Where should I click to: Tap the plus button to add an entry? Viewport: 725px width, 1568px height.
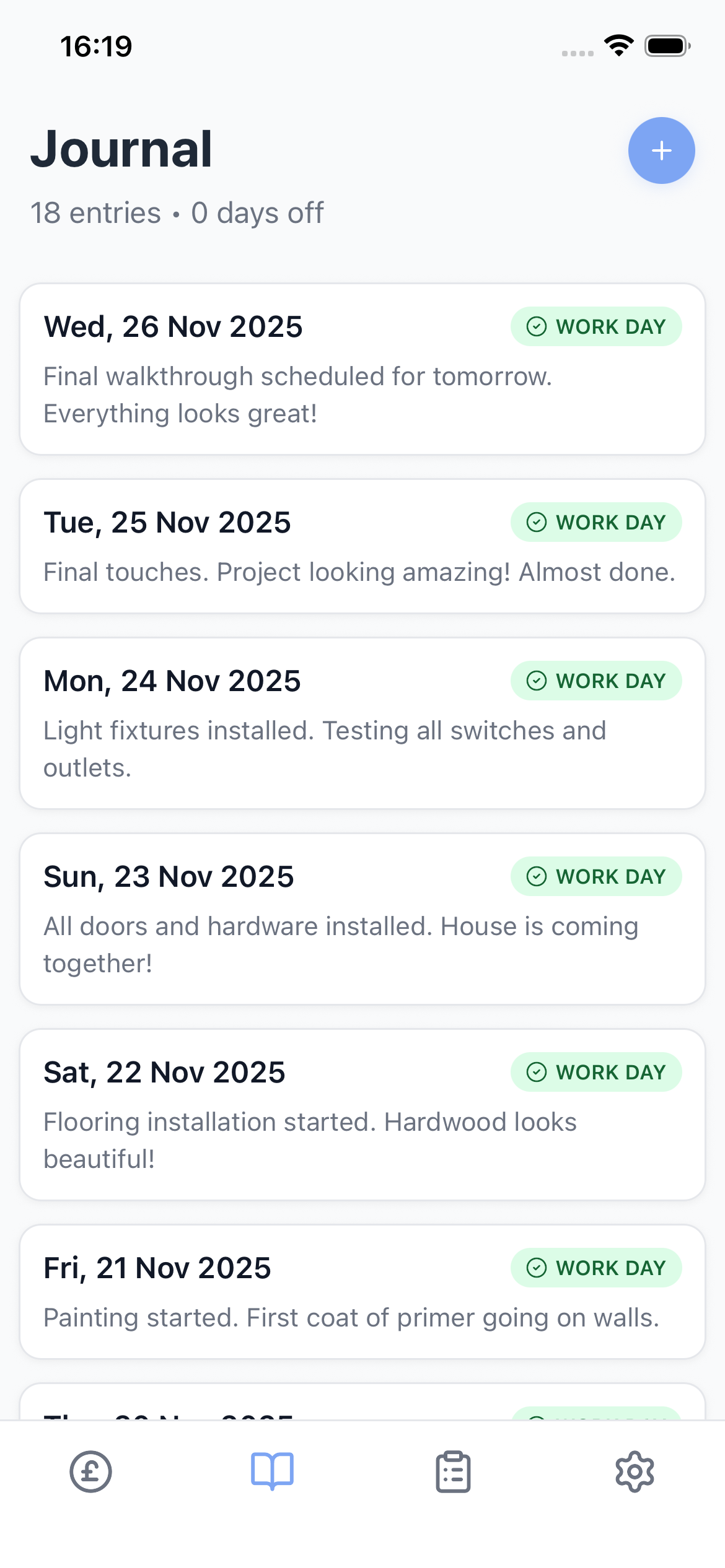point(661,150)
